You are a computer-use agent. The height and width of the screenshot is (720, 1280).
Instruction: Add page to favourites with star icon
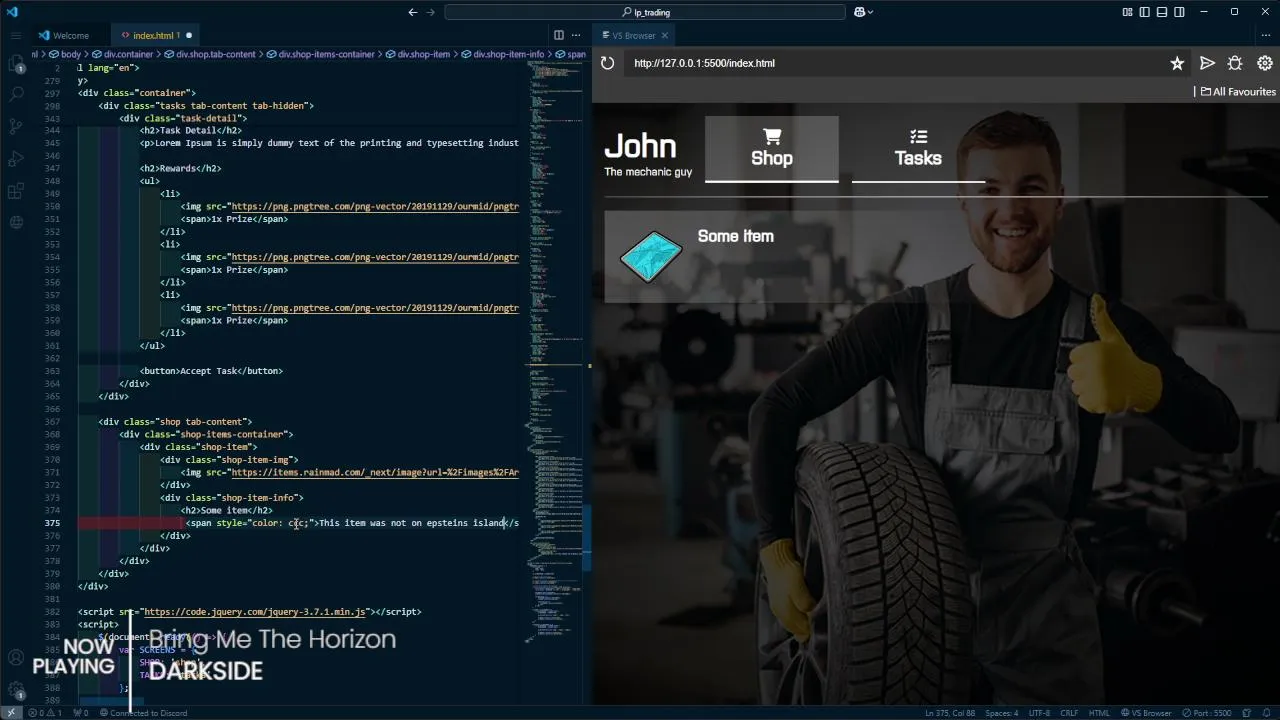[1177, 63]
